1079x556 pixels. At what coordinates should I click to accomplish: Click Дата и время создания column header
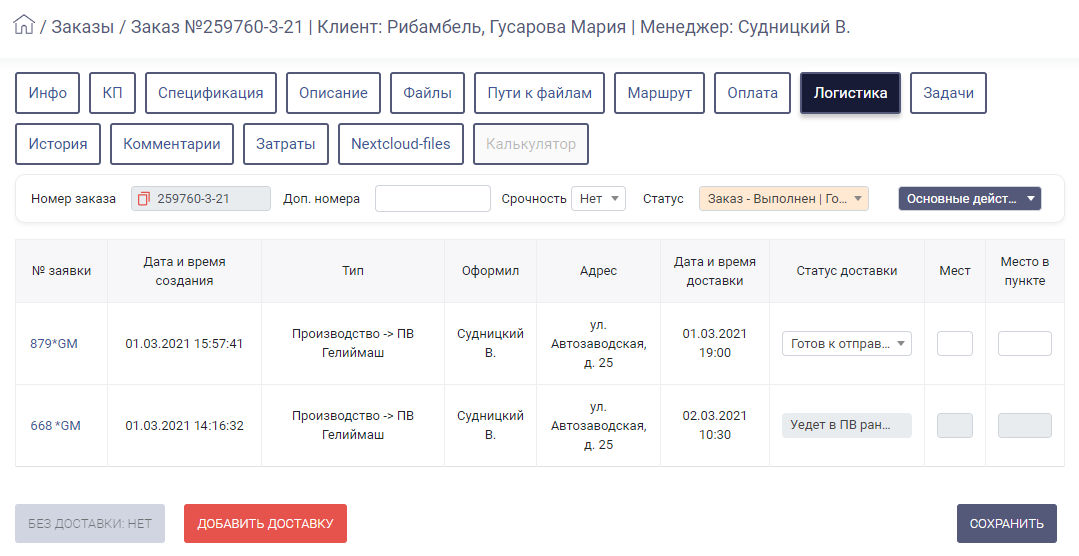[x=184, y=271]
